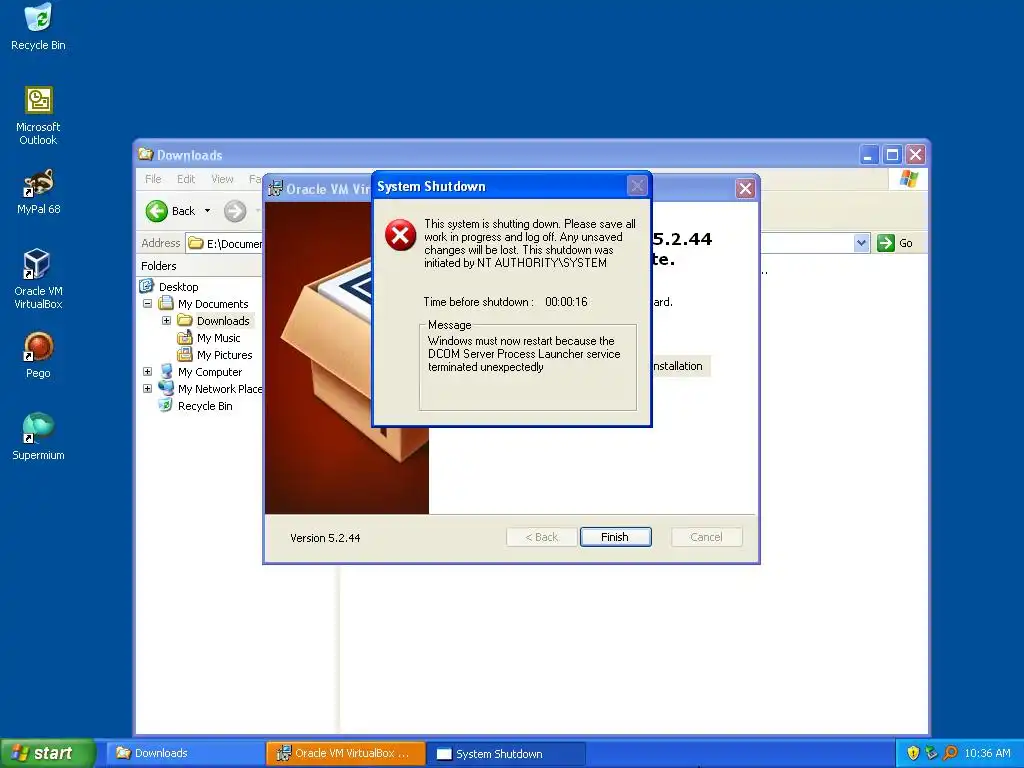Click the green Back arrow in Downloads

click(157, 211)
